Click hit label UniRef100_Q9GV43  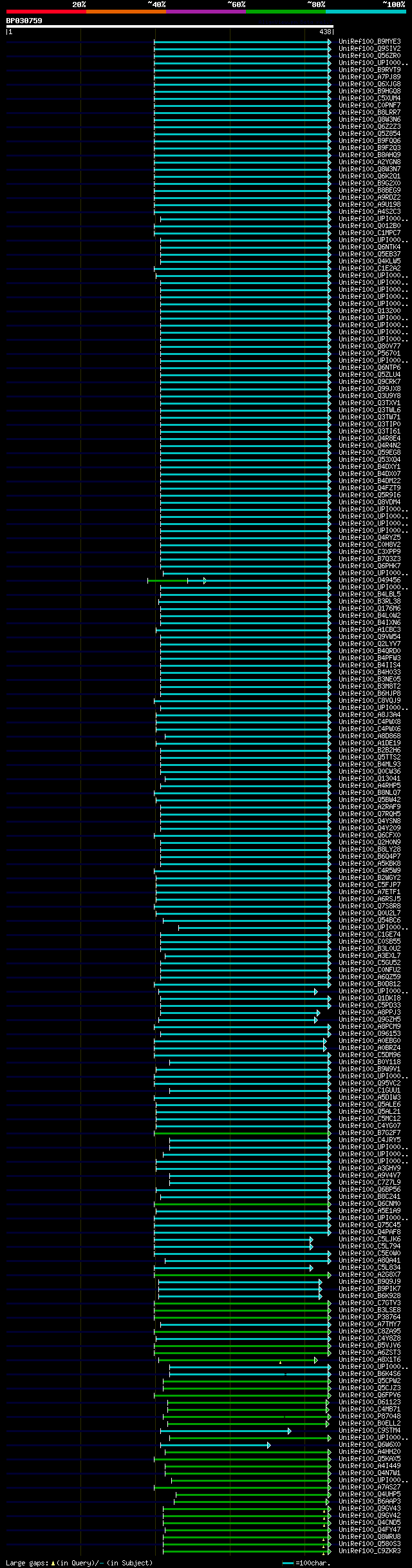pyautogui.click(x=370, y=1509)
